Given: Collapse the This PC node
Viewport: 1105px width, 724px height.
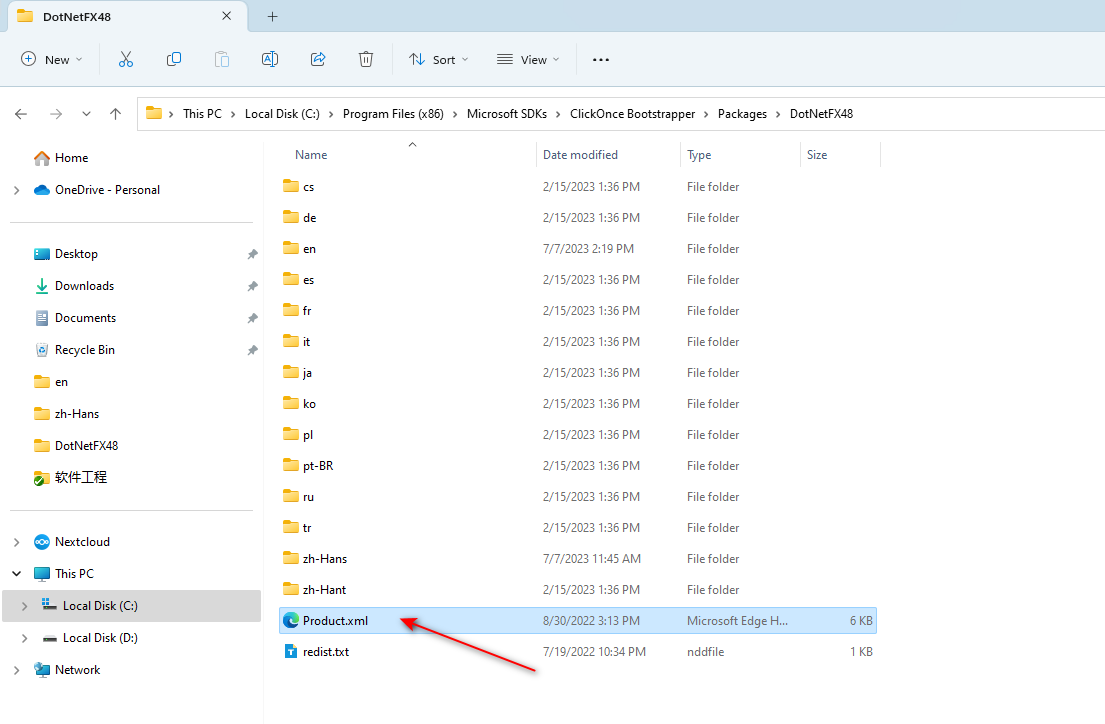Looking at the screenshot, I should [17, 574].
